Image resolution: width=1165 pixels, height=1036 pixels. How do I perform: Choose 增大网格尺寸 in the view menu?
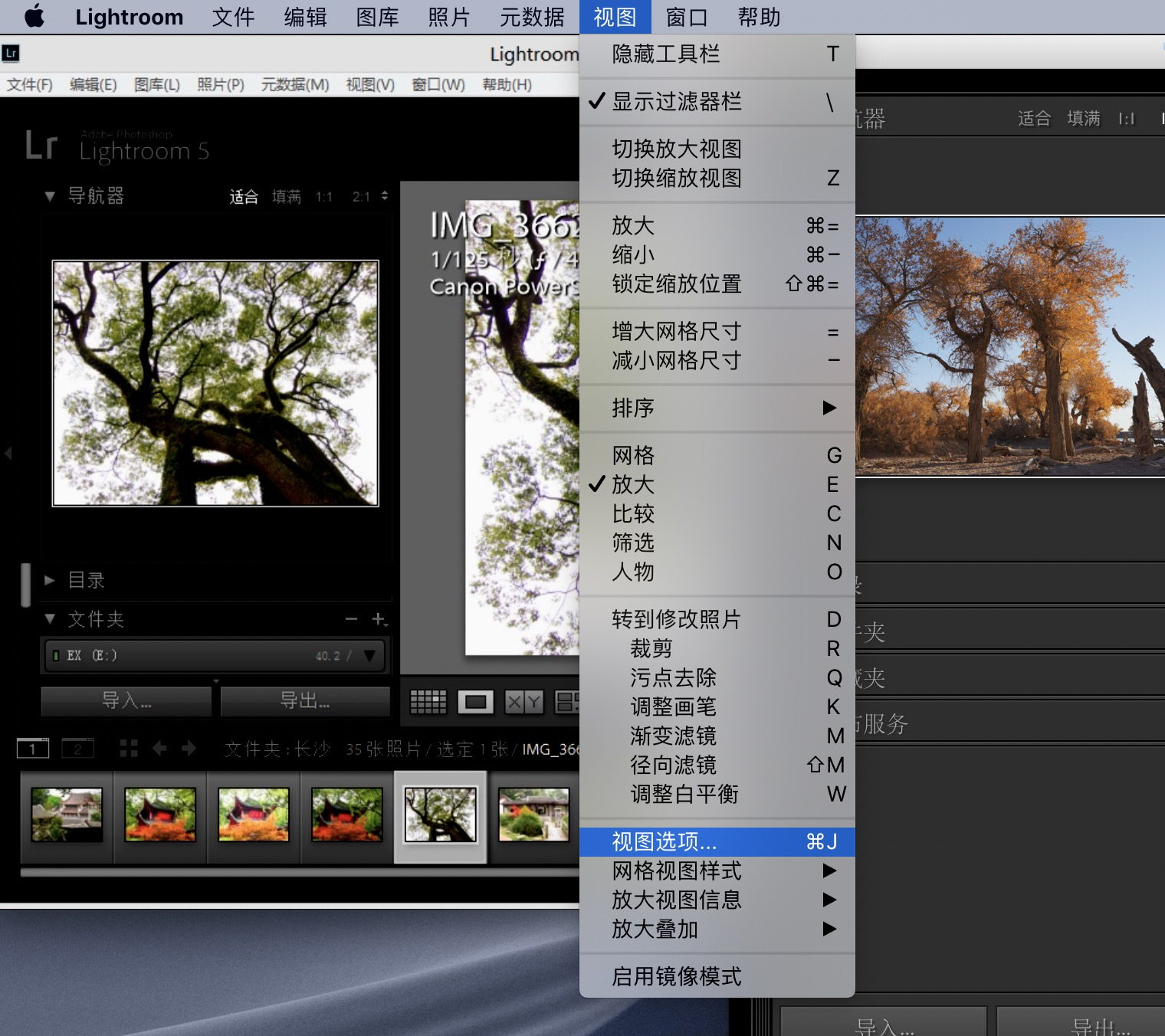717,331
